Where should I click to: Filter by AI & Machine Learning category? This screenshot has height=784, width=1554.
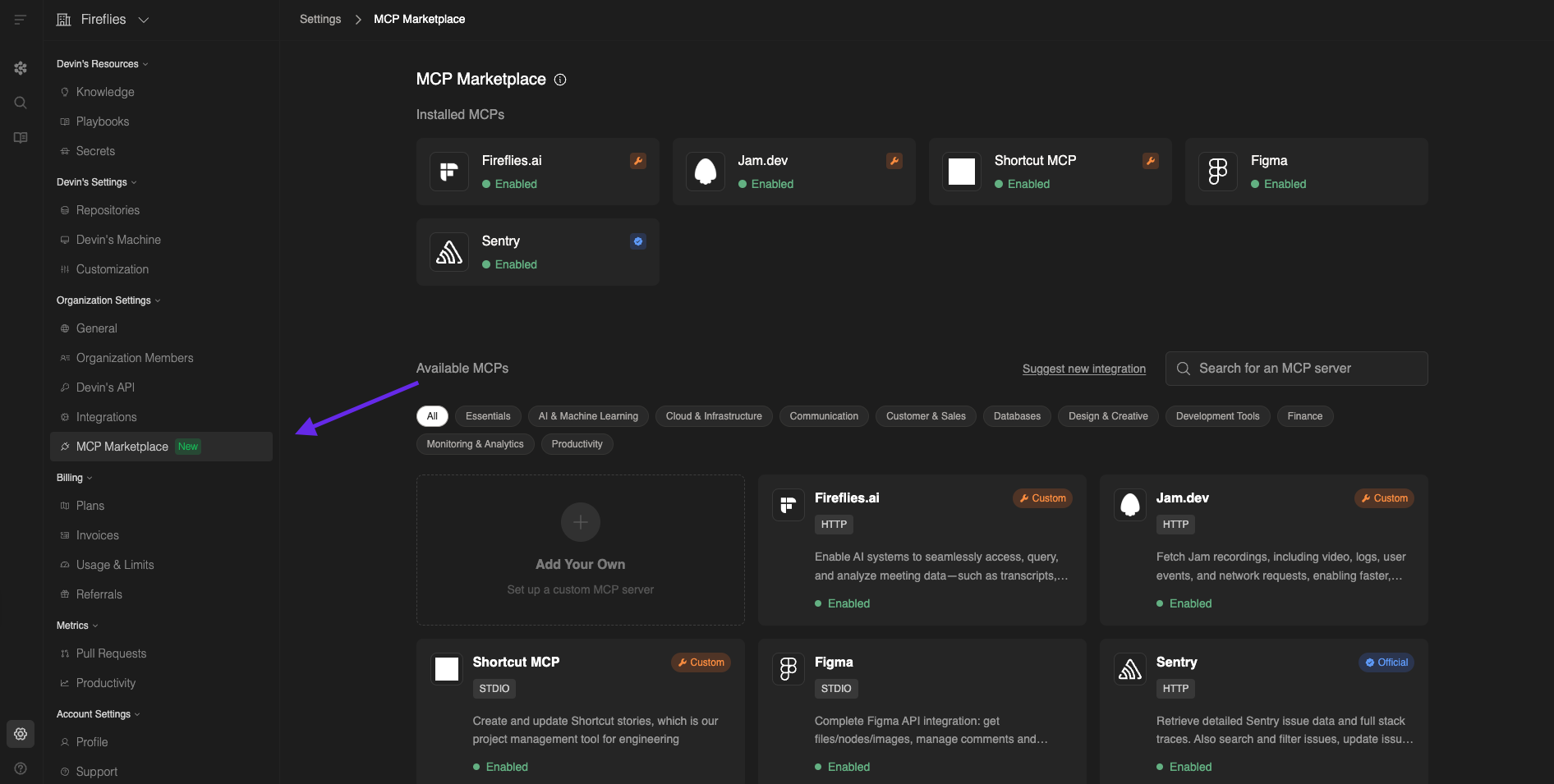(x=588, y=416)
